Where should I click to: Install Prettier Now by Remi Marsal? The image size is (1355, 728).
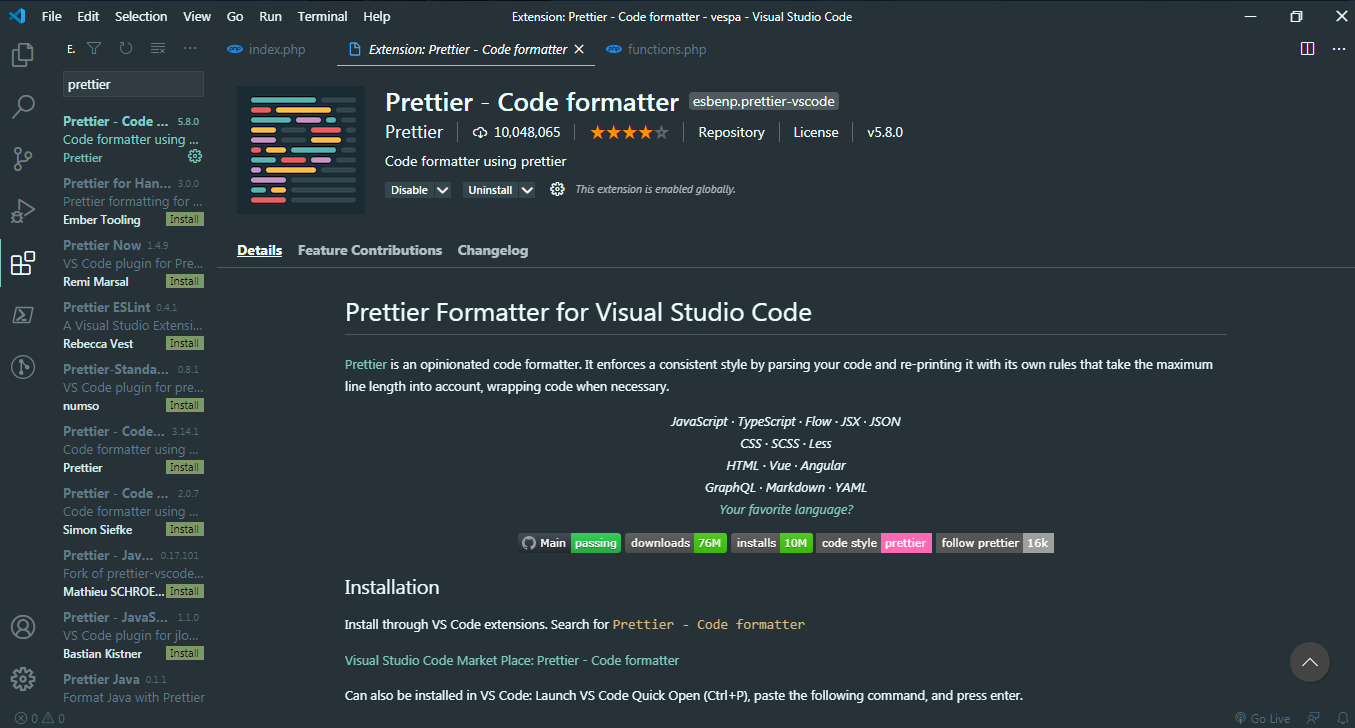185,281
